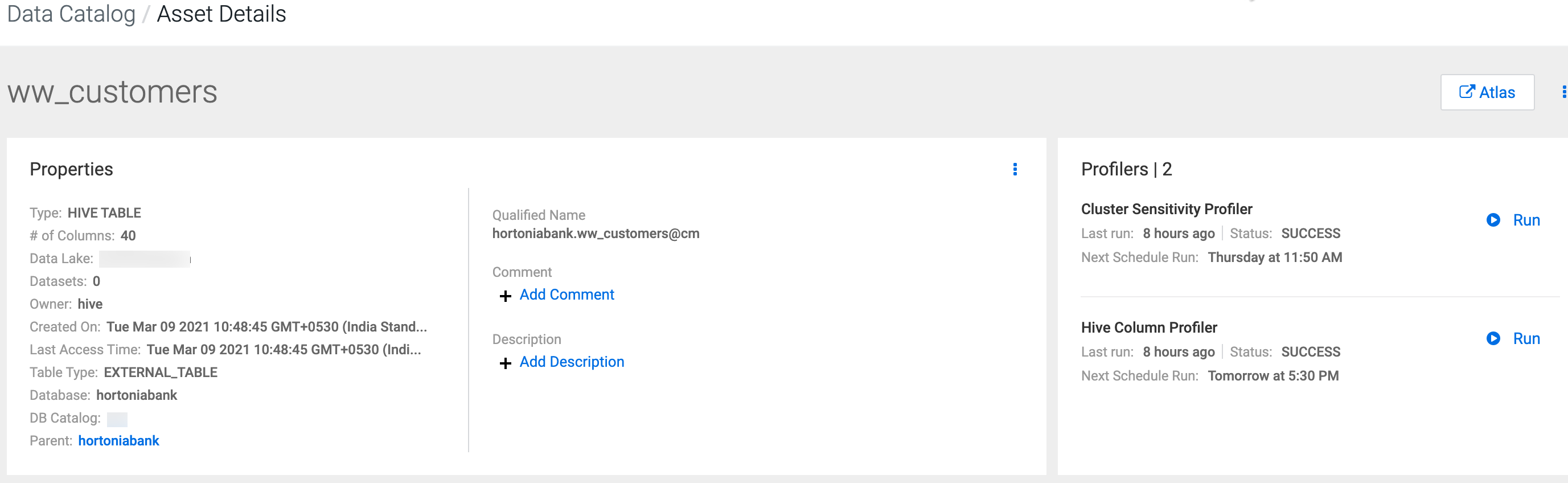This screenshot has height=483, width=1568.
Task: Click the Add Comment link text
Action: tap(566, 295)
